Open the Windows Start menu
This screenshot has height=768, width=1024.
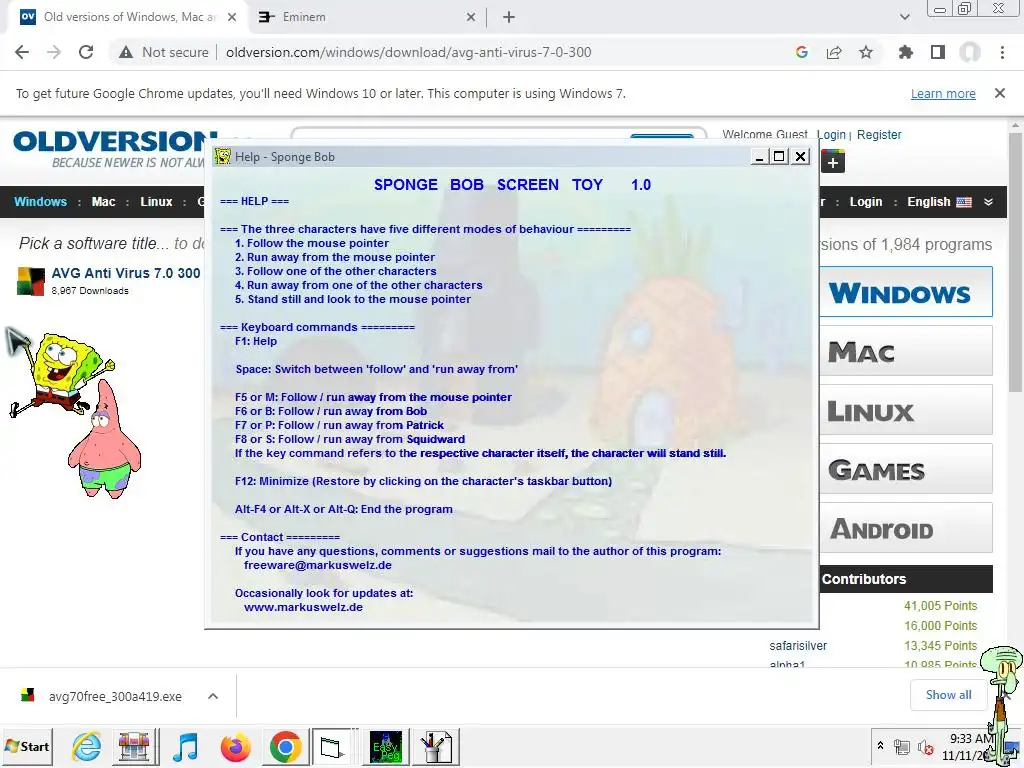click(x=27, y=746)
